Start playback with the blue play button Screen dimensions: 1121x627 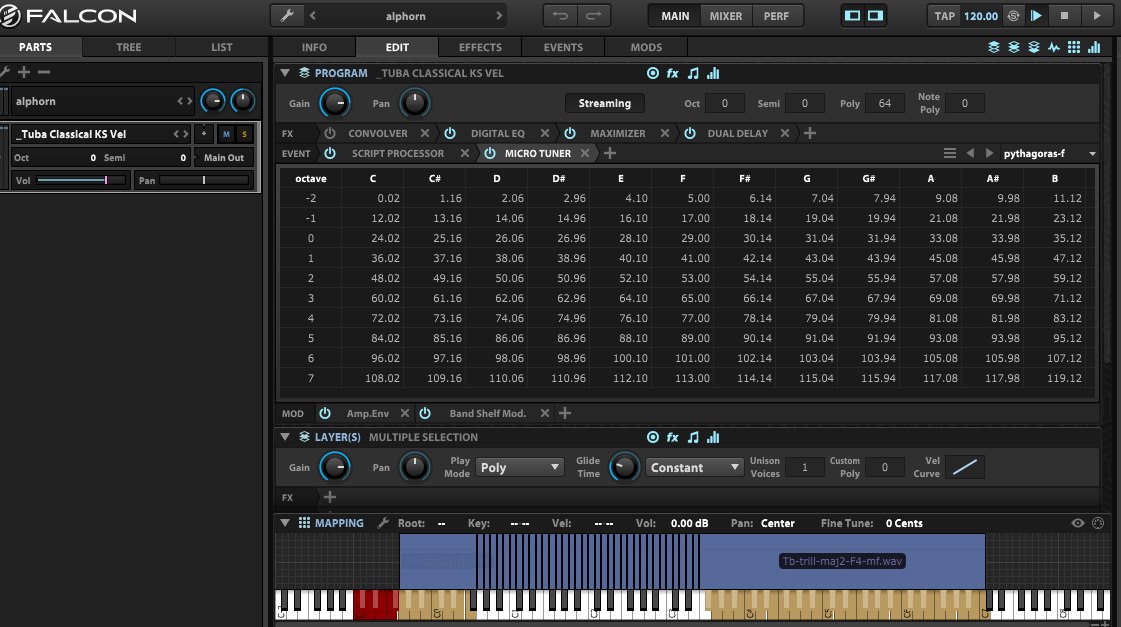1036,16
